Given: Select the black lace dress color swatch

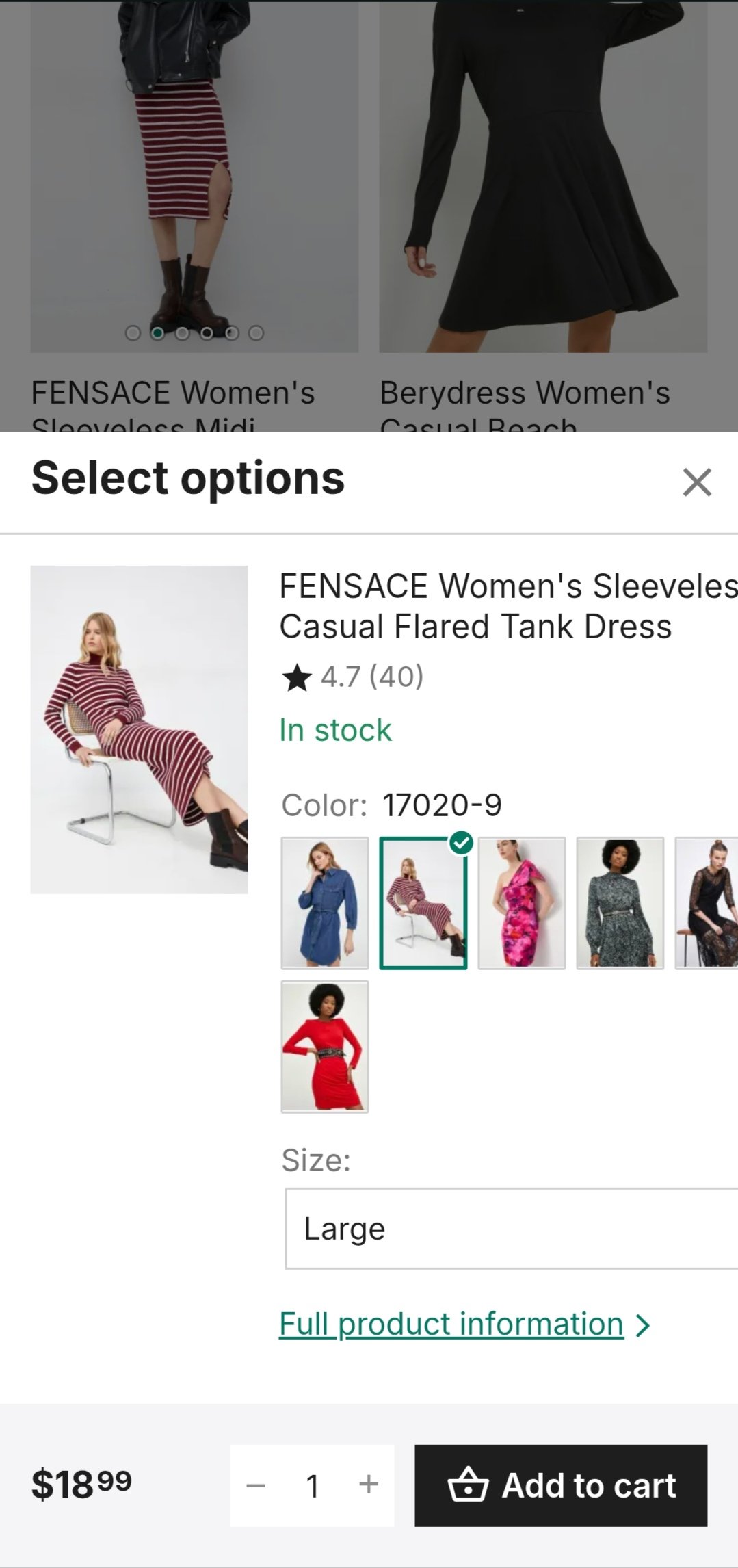Looking at the screenshot, I should tap(707, 903).
